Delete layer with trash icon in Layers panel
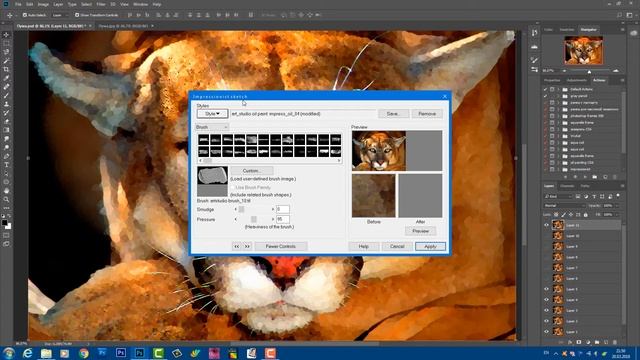The width and height of the screenshot is (640, 360). pyautogui.click(x=615, y=342)
